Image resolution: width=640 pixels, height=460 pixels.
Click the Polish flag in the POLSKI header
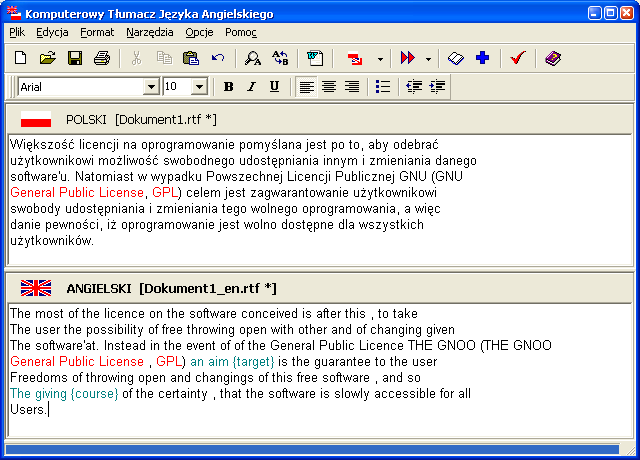36,119
